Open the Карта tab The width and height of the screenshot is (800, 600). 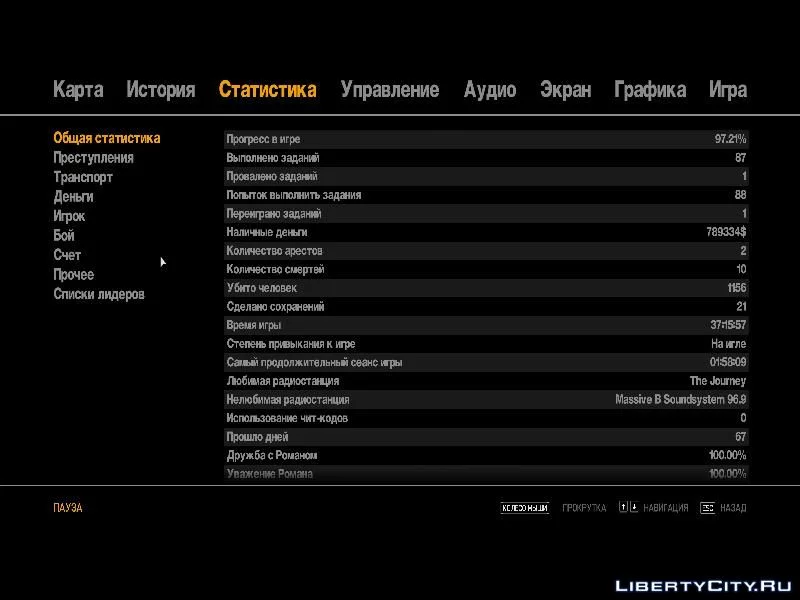click(78, 90)
